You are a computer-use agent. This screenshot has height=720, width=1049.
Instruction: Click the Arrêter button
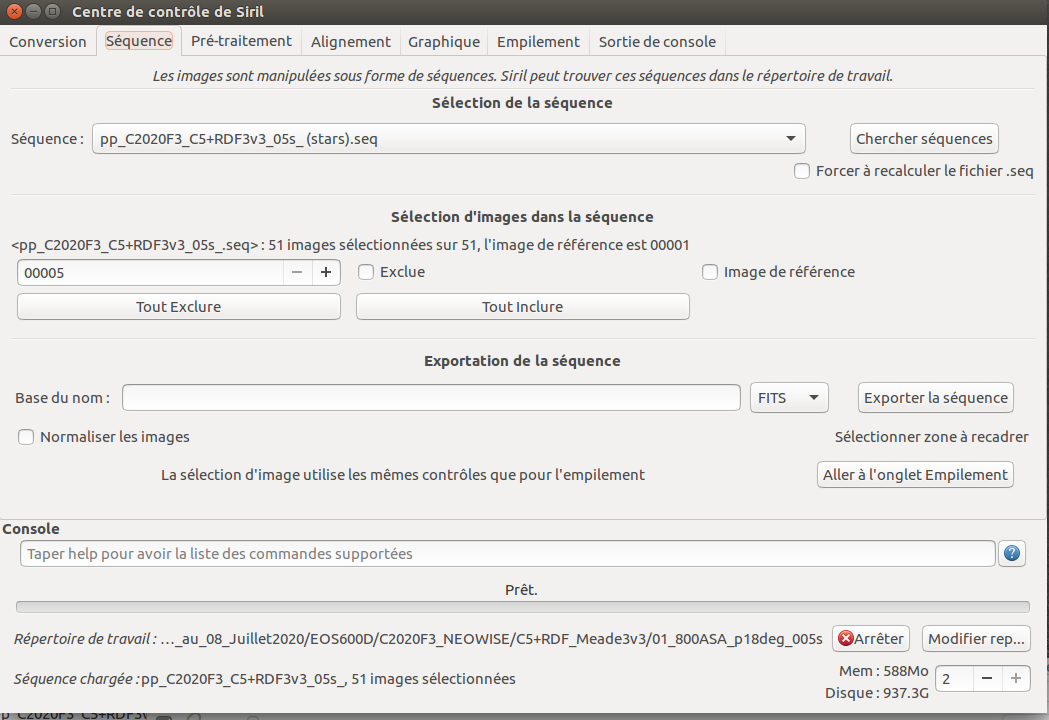point(871,638)
